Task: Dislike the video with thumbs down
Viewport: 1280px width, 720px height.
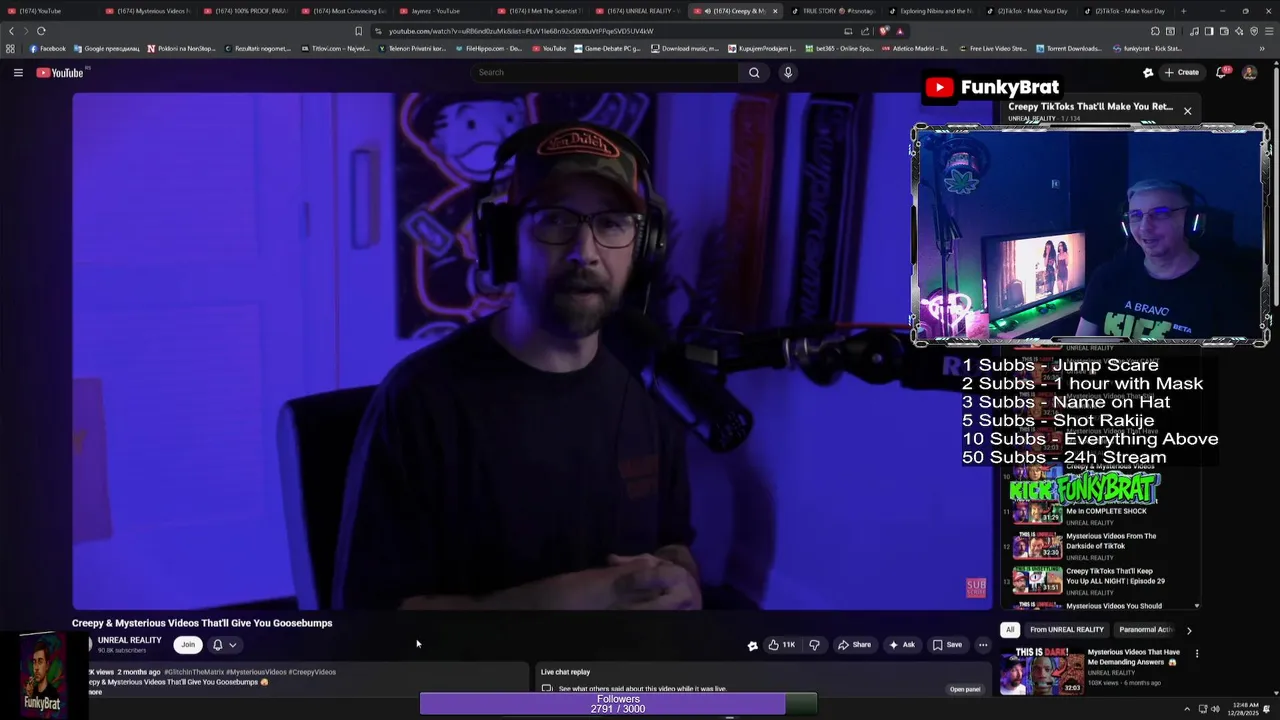Action: [814, 645]
